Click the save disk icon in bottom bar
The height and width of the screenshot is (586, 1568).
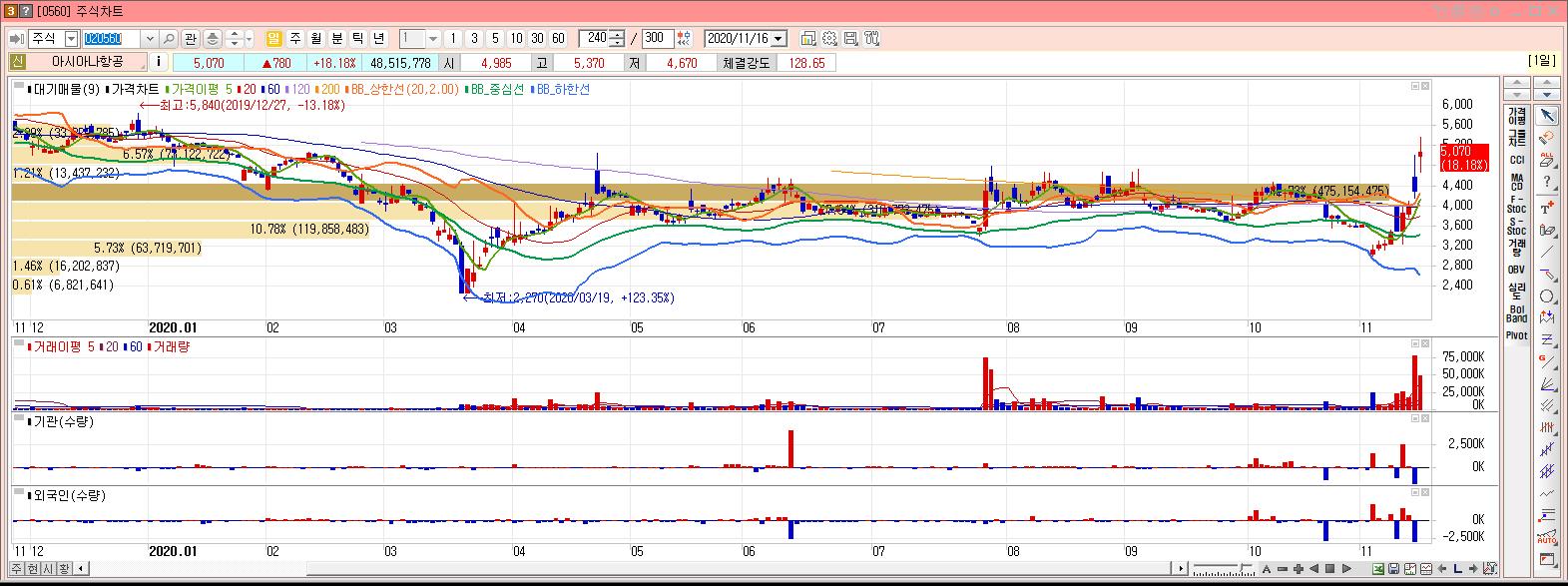click(1393, 569)
